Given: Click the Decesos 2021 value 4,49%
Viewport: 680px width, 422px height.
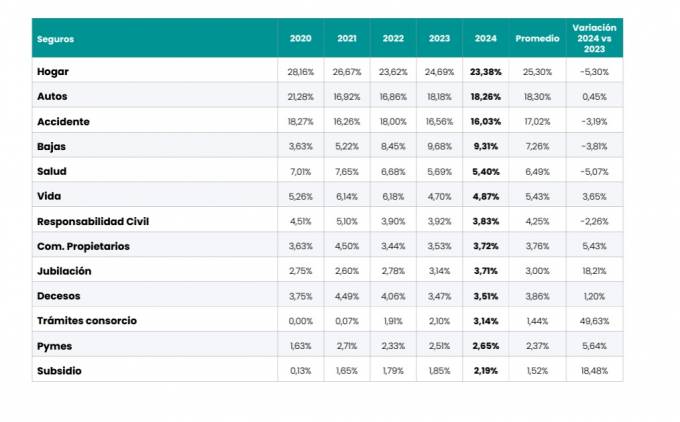Looking at the screenshot, I should point(346,296).
